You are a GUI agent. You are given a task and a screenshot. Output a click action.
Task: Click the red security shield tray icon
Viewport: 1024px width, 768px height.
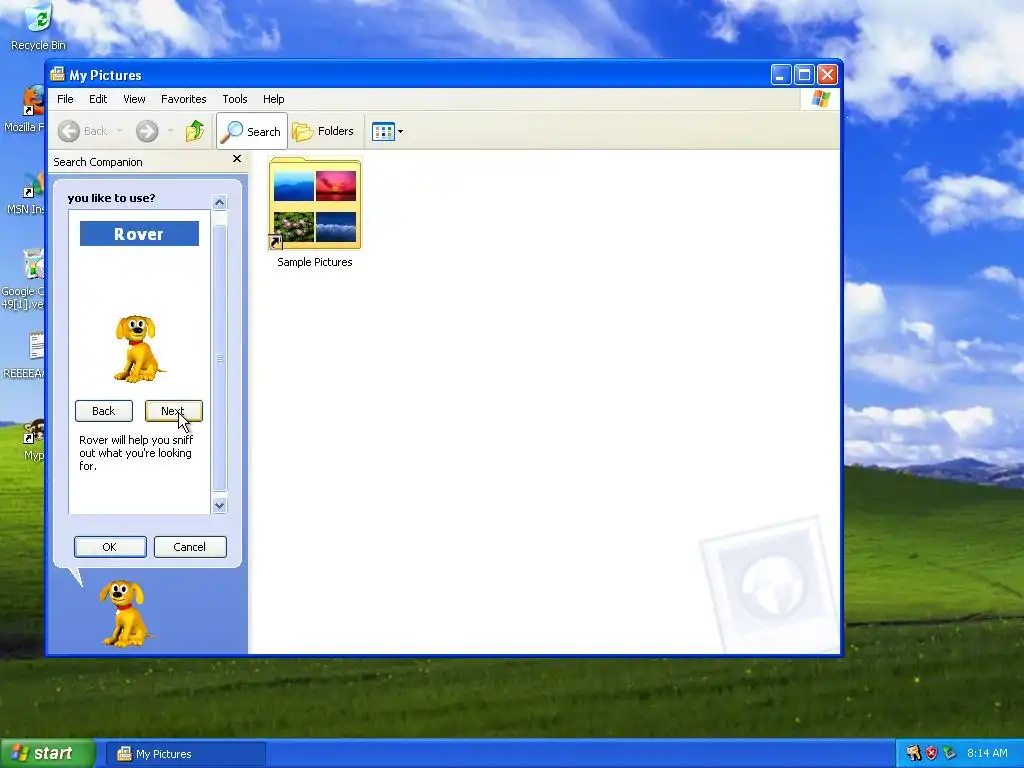click(931, 753)
